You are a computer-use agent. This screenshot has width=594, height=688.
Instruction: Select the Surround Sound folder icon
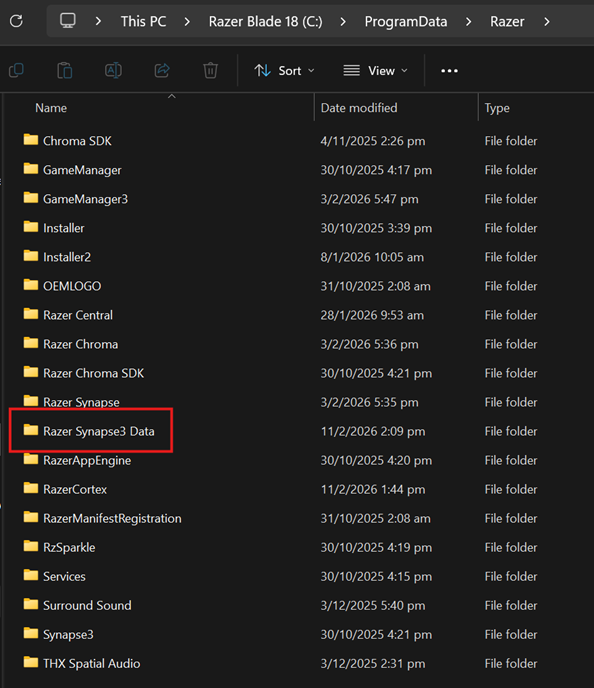pyautogui.click(x=31, y=604)
